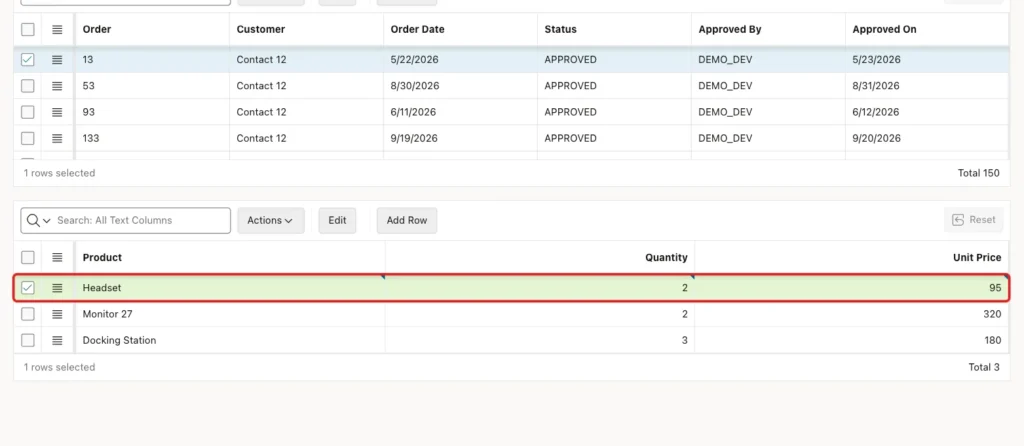The height and width of the screenshot is (446, 1024).
Task: Open row actions menu for Docking Station
Action: pyautogui.click(x=57, y=340)
